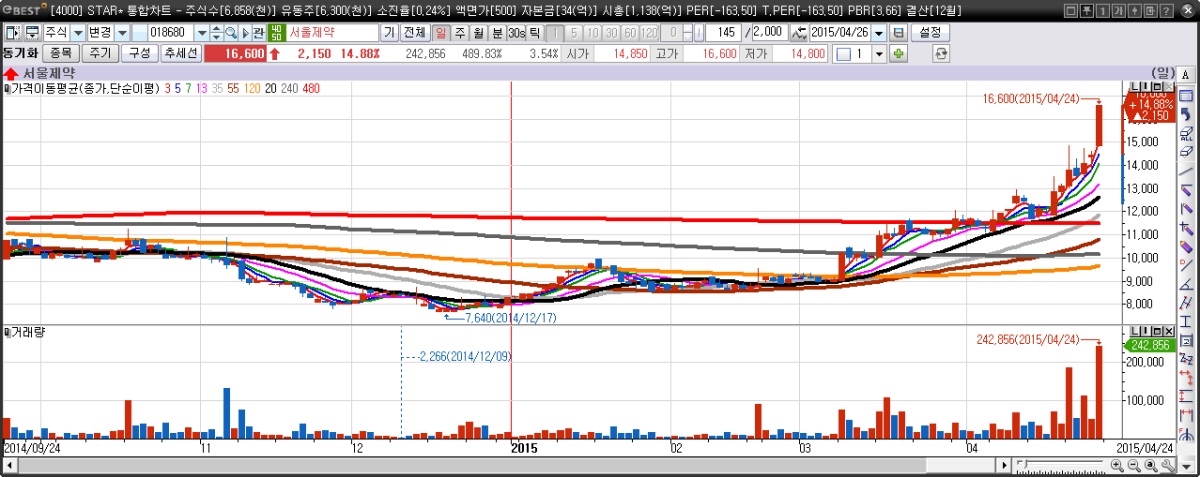1200x477 pixels.
Task: Open the 주식 market type dropdown
Action: 77,32
